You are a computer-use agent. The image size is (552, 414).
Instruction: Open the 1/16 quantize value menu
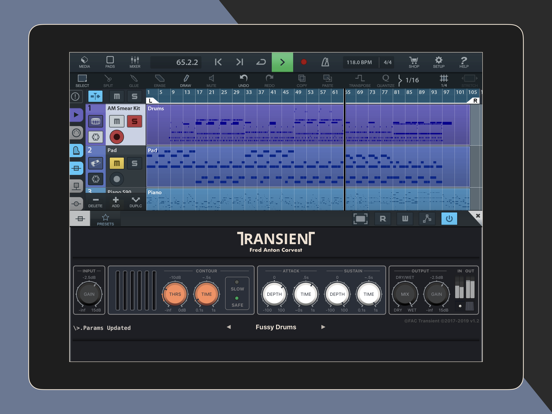(x=409, y=80)
